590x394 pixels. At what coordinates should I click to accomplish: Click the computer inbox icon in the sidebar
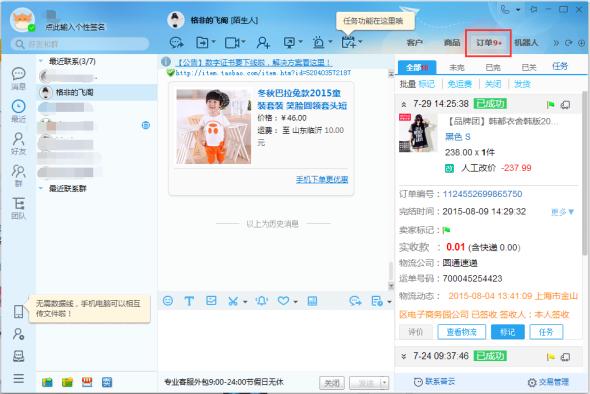tap(18, 356)
